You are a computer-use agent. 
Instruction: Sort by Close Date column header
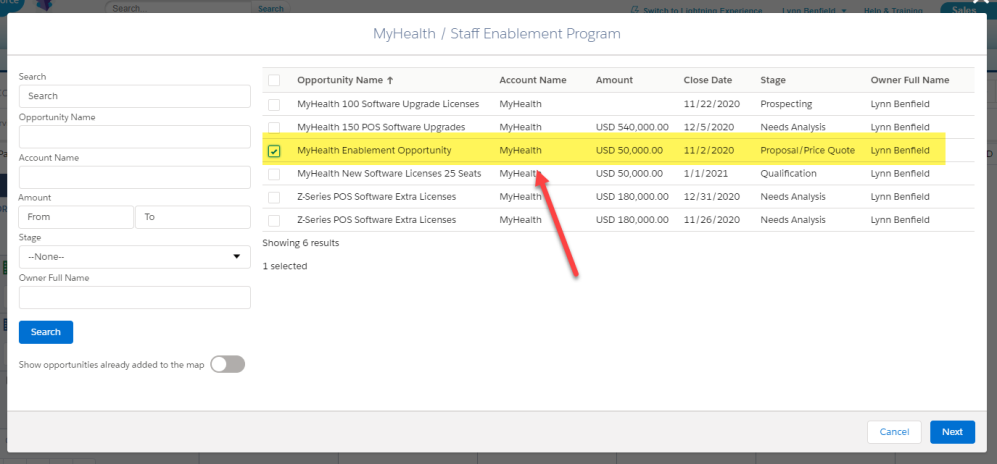tap(708, 80)
